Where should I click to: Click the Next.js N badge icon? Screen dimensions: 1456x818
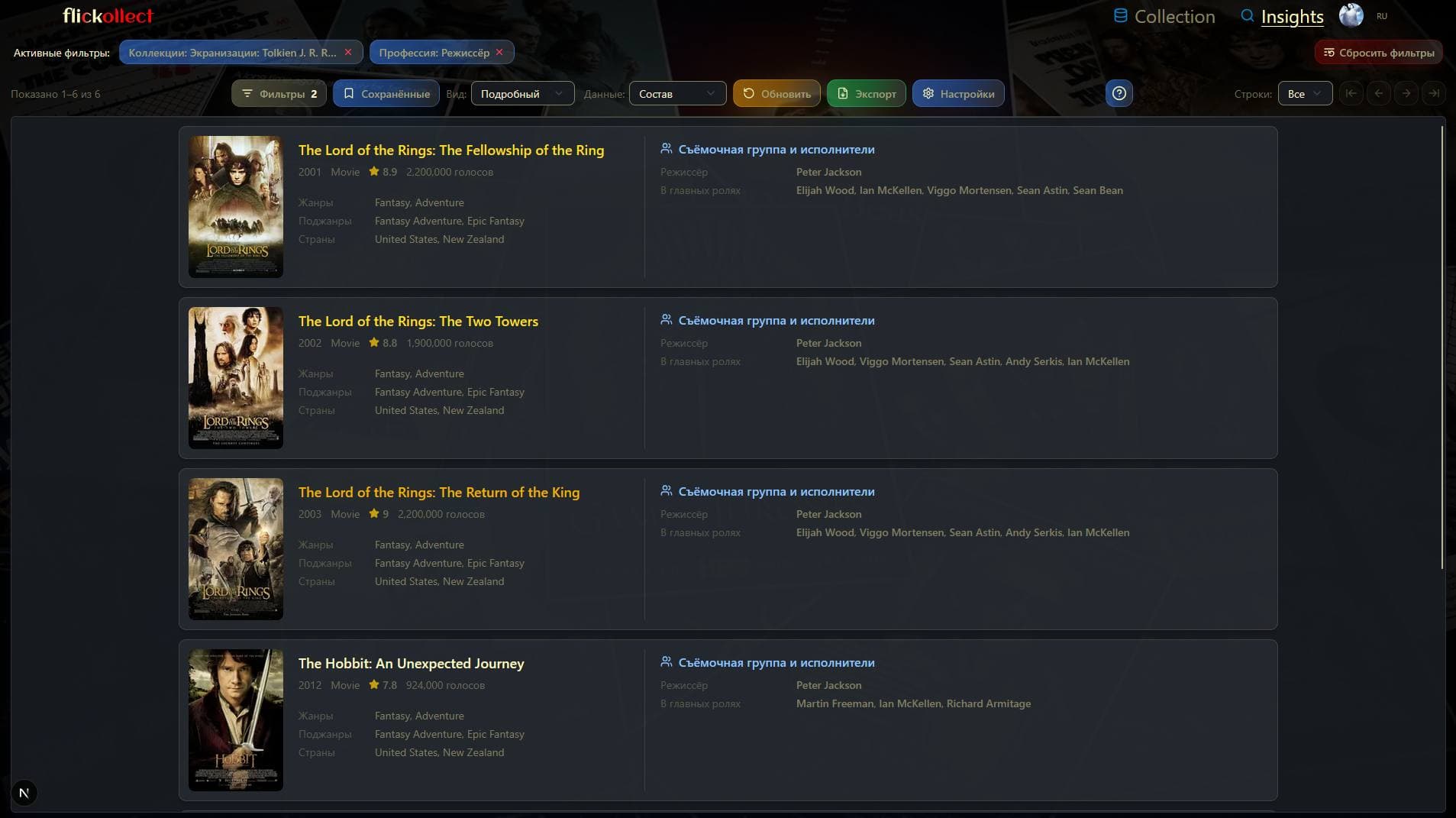coord(24,793)
